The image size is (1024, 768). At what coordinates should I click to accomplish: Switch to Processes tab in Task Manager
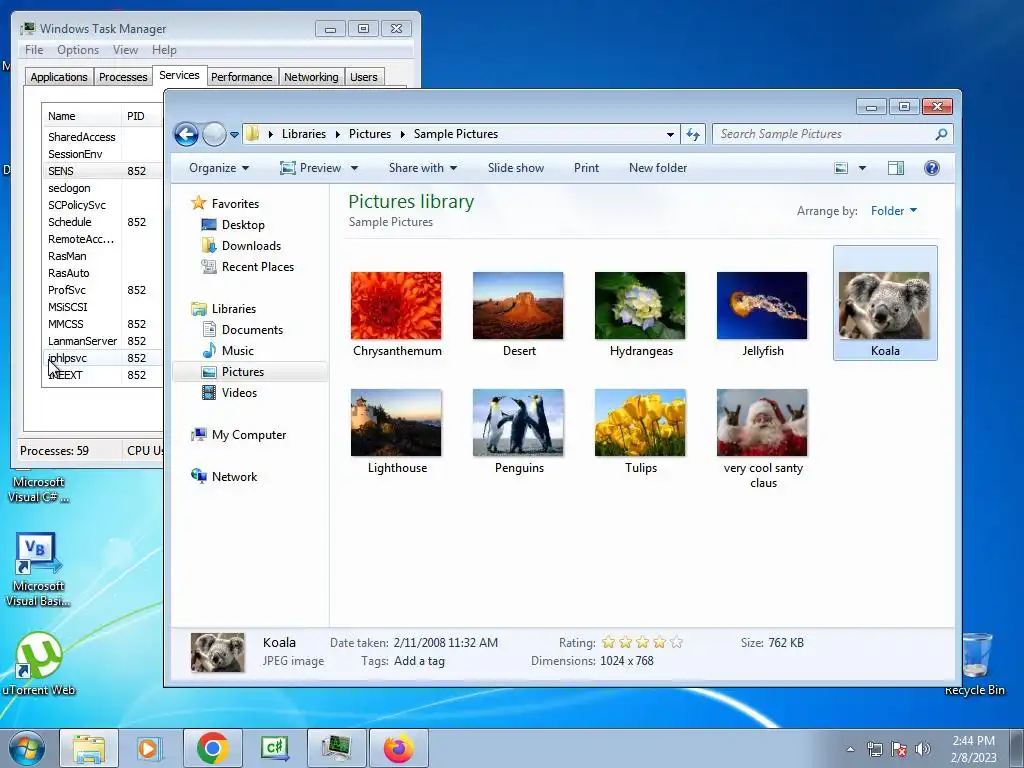tap(123, 77)
